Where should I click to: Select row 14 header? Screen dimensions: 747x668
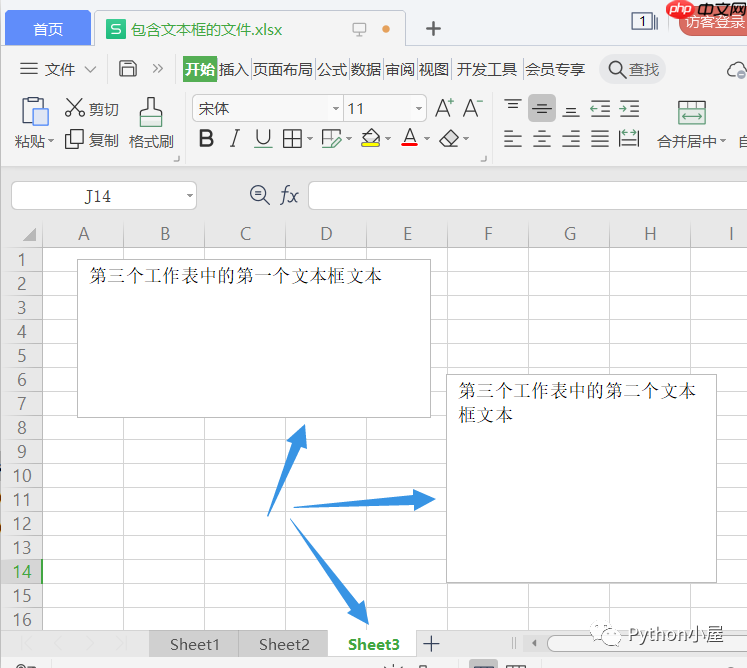[22, 571]
